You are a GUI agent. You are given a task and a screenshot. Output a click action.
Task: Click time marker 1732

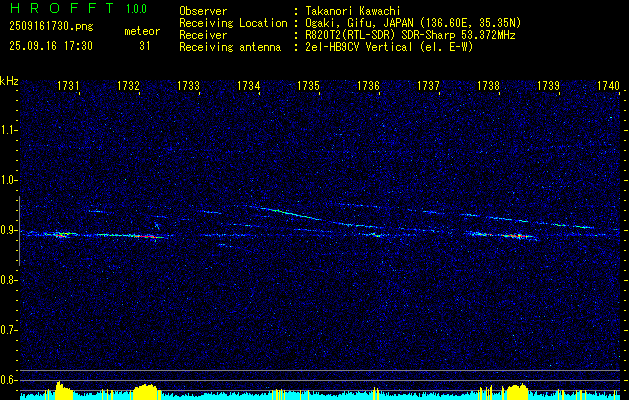[x=128, y=86]
